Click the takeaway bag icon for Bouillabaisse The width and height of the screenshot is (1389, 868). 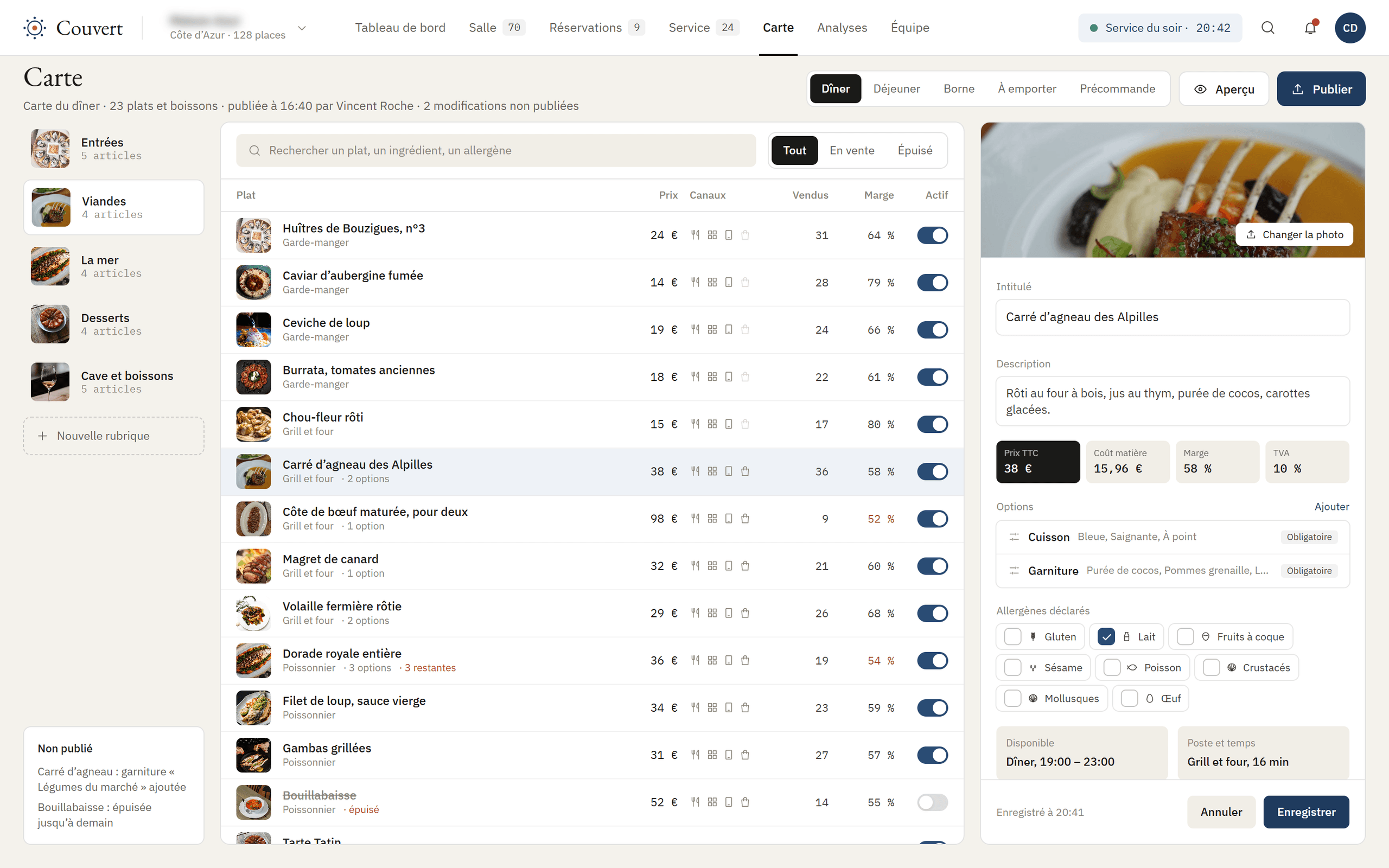tap(745, 802)
